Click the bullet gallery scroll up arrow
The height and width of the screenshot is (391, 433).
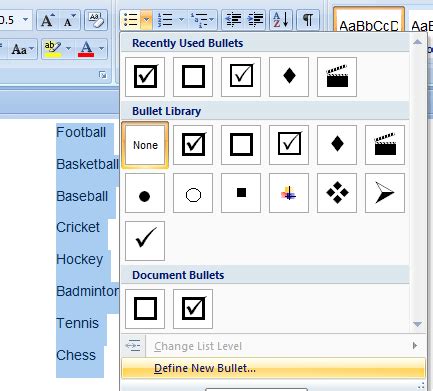pos(417,42)
